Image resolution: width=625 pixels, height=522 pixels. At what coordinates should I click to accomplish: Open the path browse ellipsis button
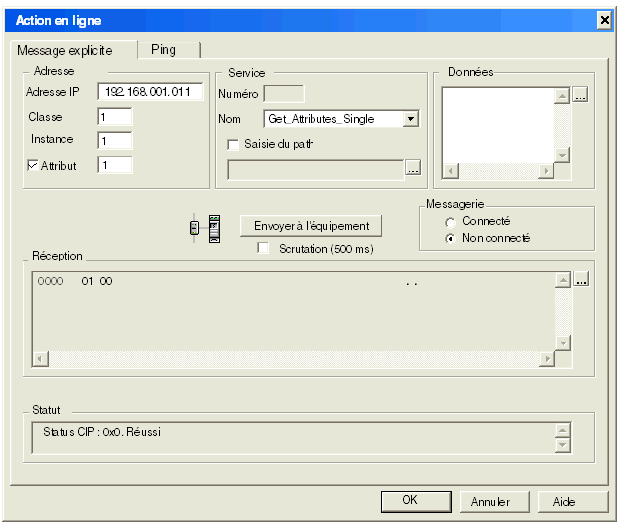pos(413,168)
